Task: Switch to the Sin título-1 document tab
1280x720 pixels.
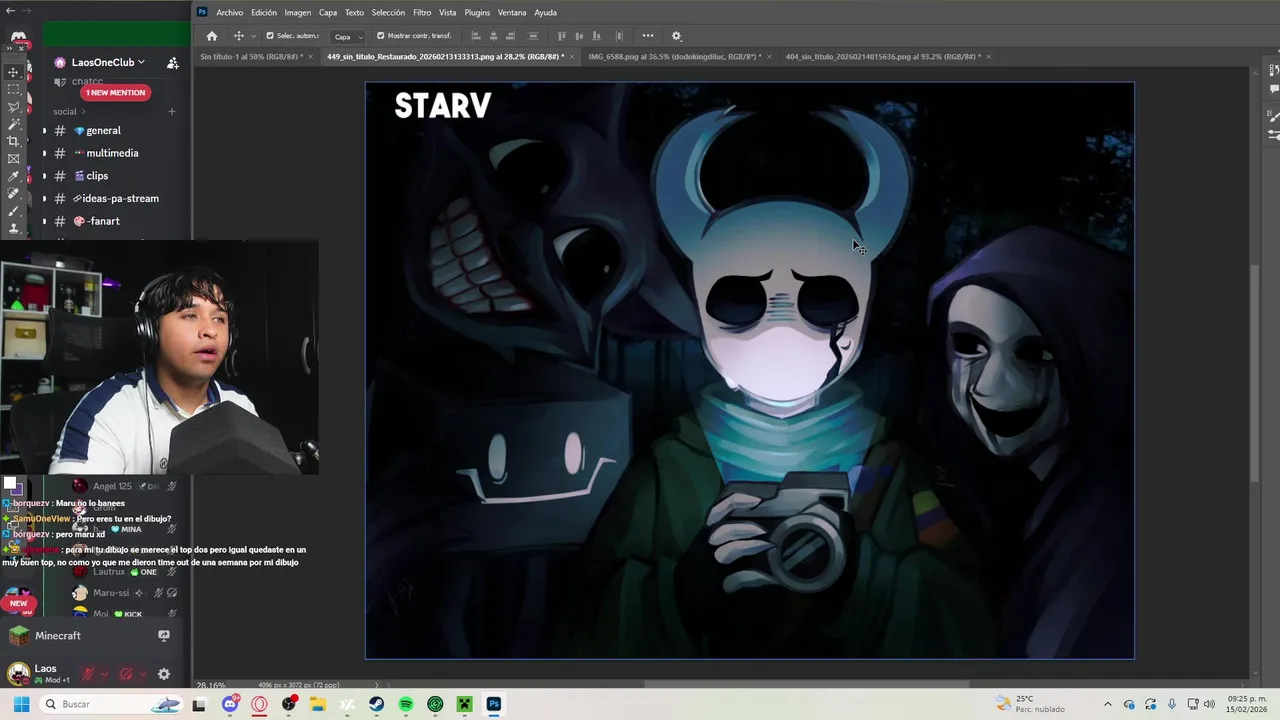Action: (252, 57)
